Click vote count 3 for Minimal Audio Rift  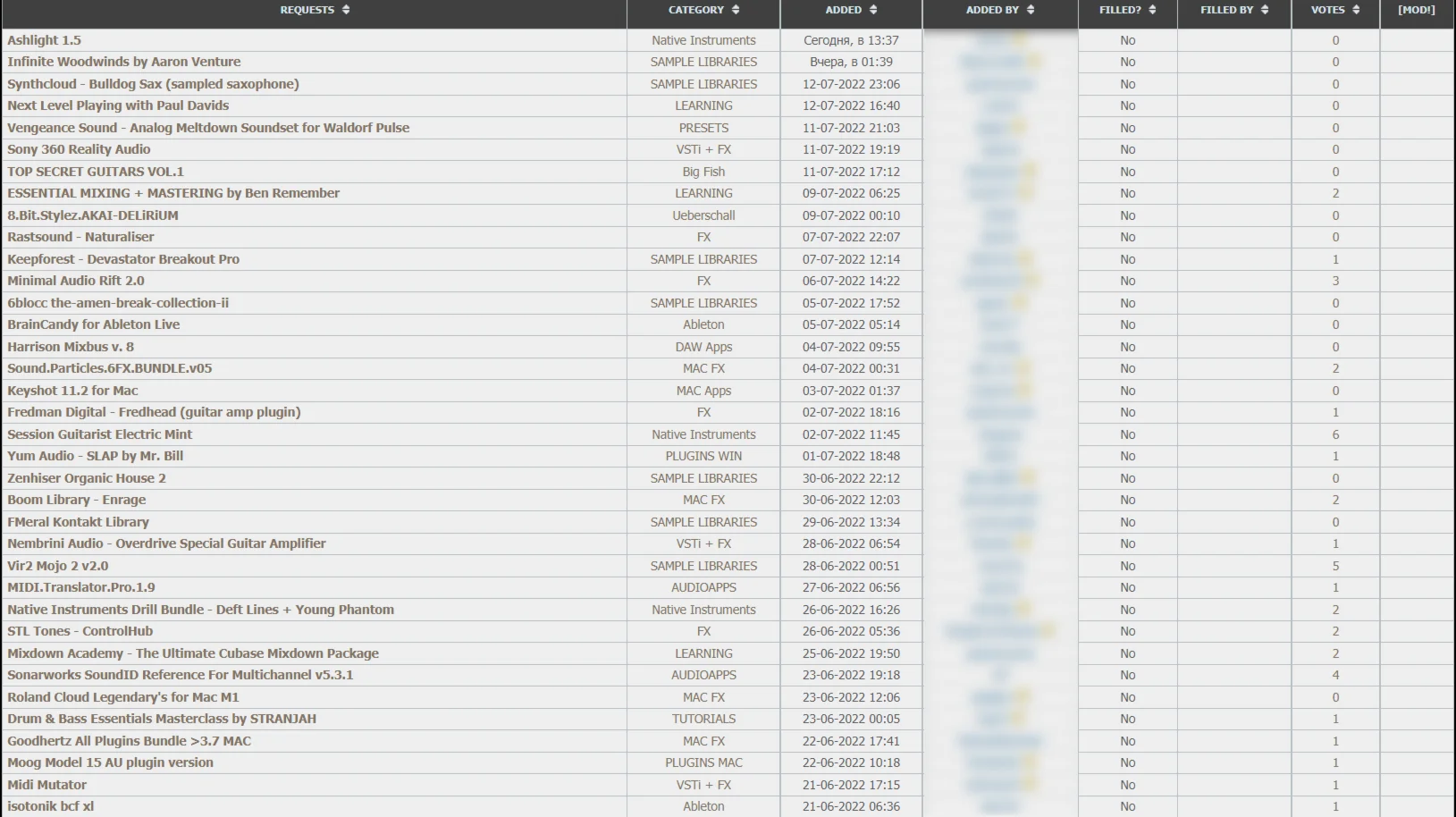point(1335,281)
